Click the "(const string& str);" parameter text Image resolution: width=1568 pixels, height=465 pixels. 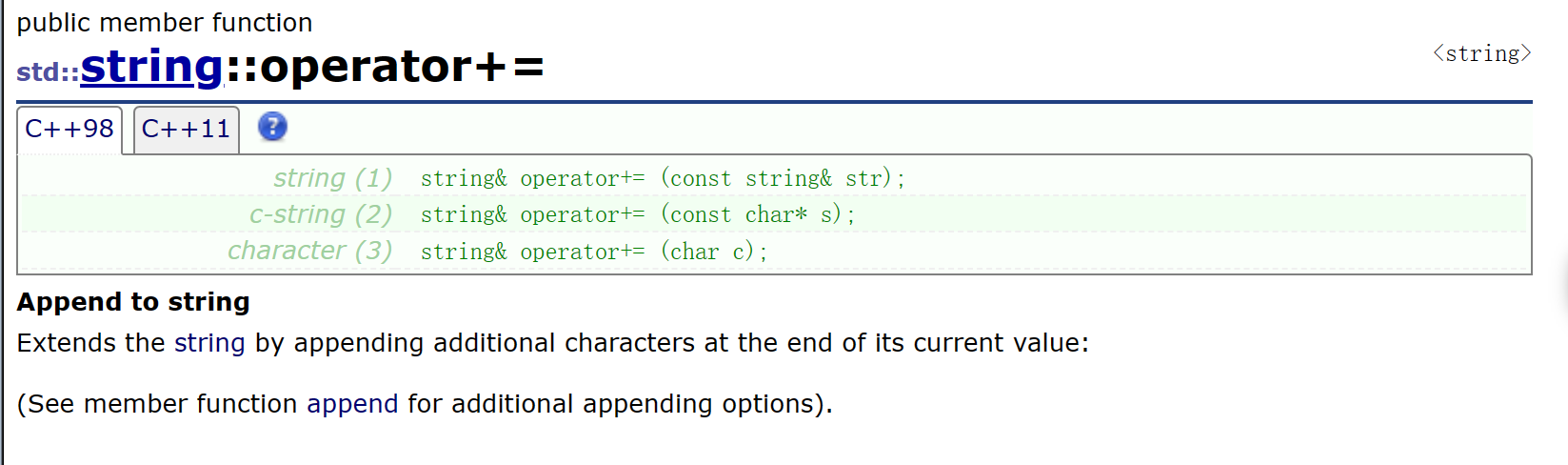tap(783, 178)
